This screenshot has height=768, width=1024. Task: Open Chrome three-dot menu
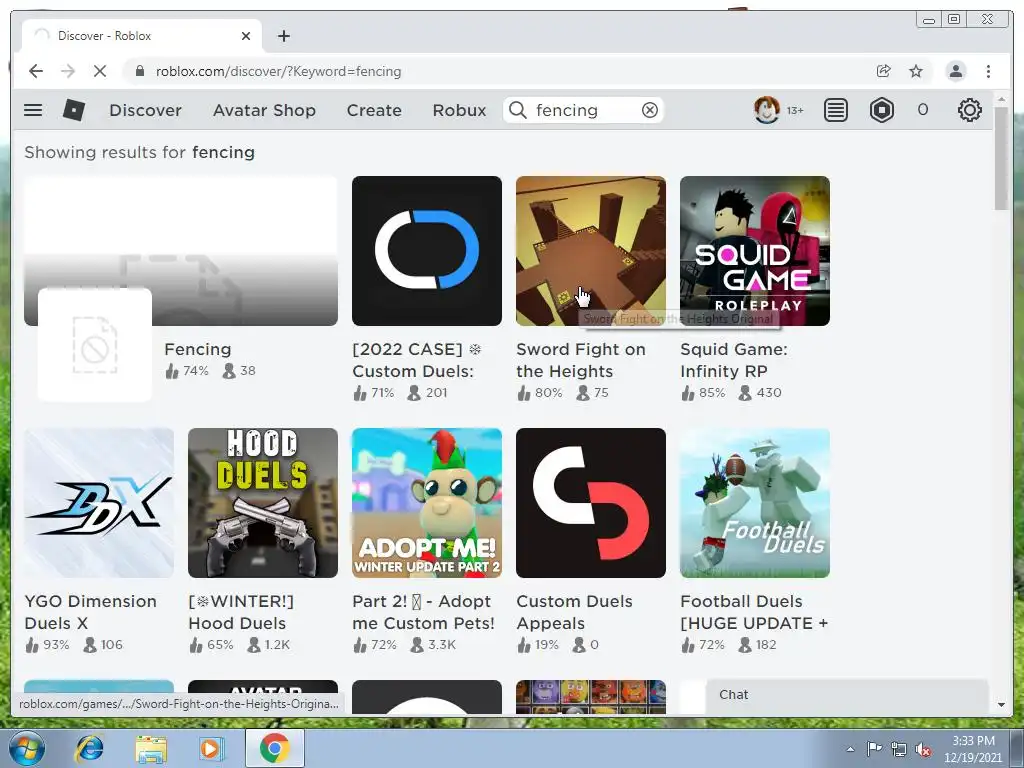point(989,71)
